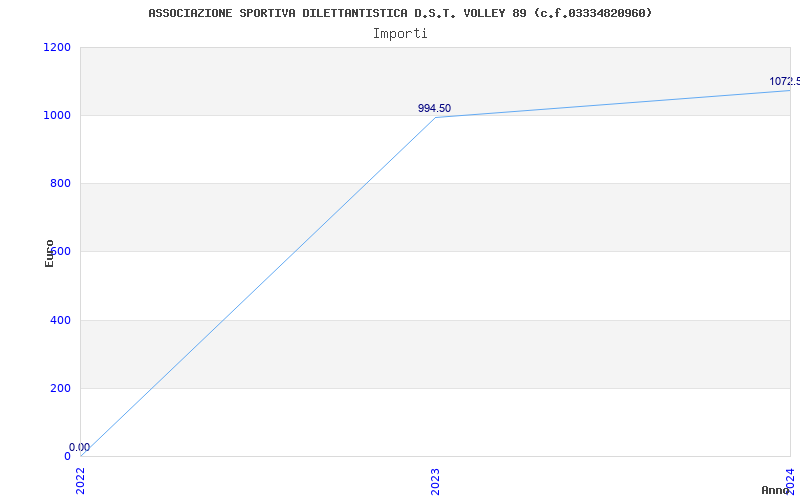Click the Euro y-axis title
Image resolution: width=800 pixels, height=500 pixels.
click(x=49, y=253)
